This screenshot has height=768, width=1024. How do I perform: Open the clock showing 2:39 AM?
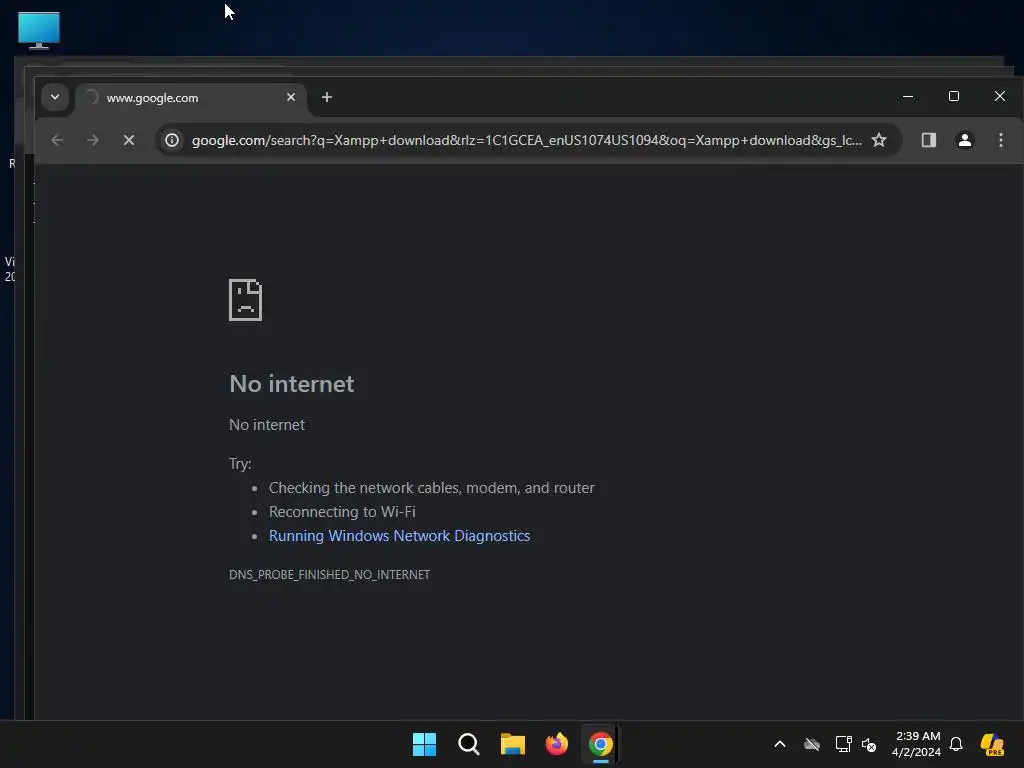pyautogui.click(x=916, y=744)
